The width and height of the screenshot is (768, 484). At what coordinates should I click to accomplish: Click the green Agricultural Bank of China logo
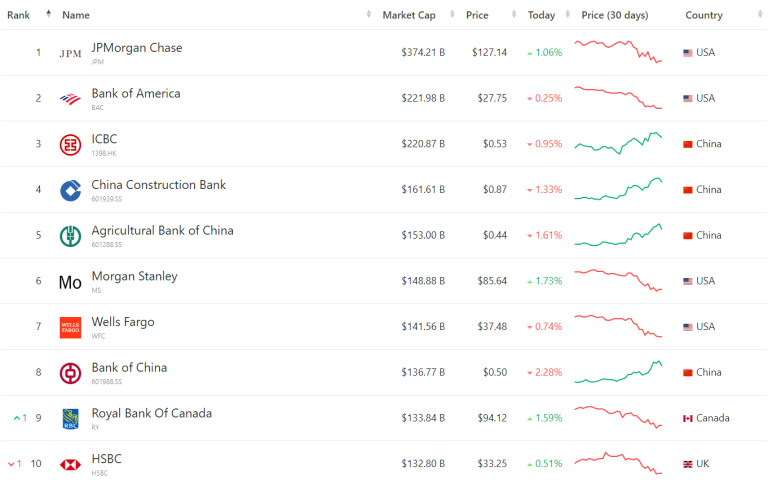pos(70,236)
